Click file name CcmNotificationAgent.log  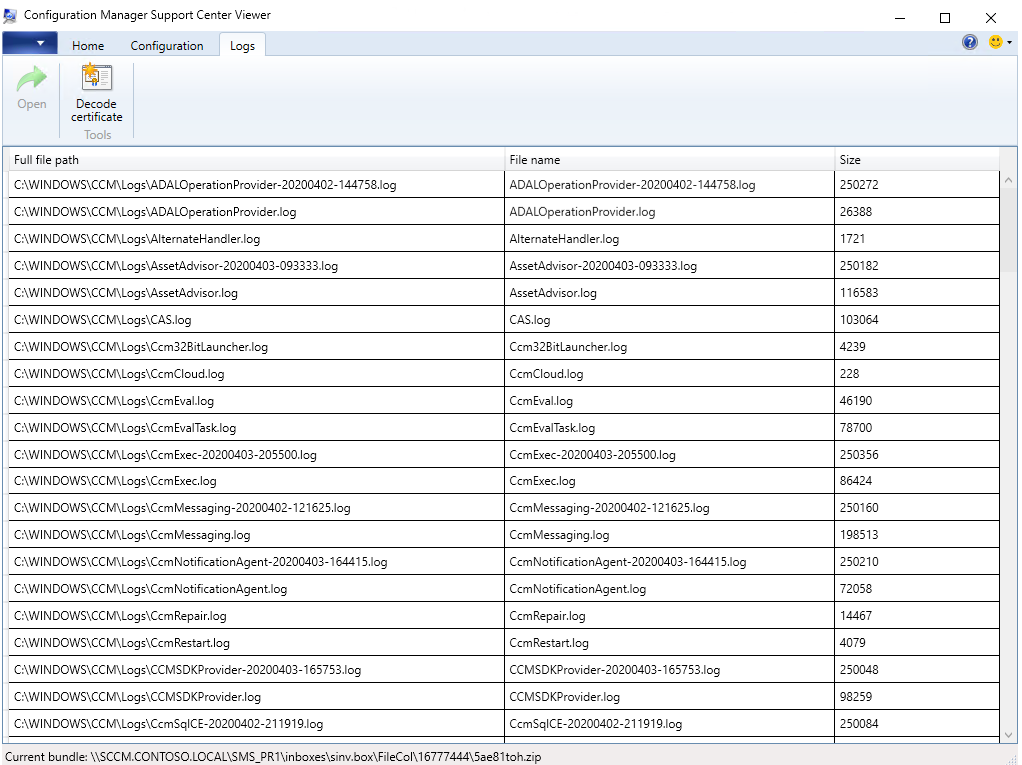point(578,589)
